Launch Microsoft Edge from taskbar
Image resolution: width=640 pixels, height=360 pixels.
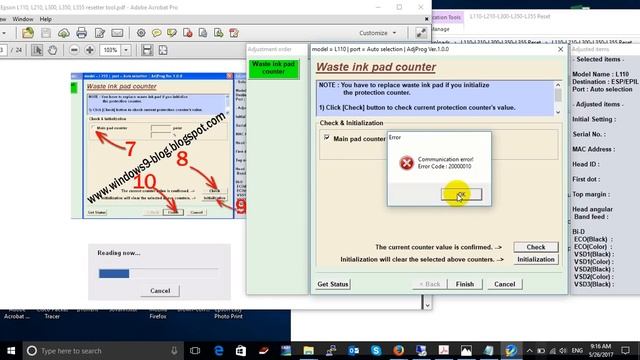[x=219, y=351]
